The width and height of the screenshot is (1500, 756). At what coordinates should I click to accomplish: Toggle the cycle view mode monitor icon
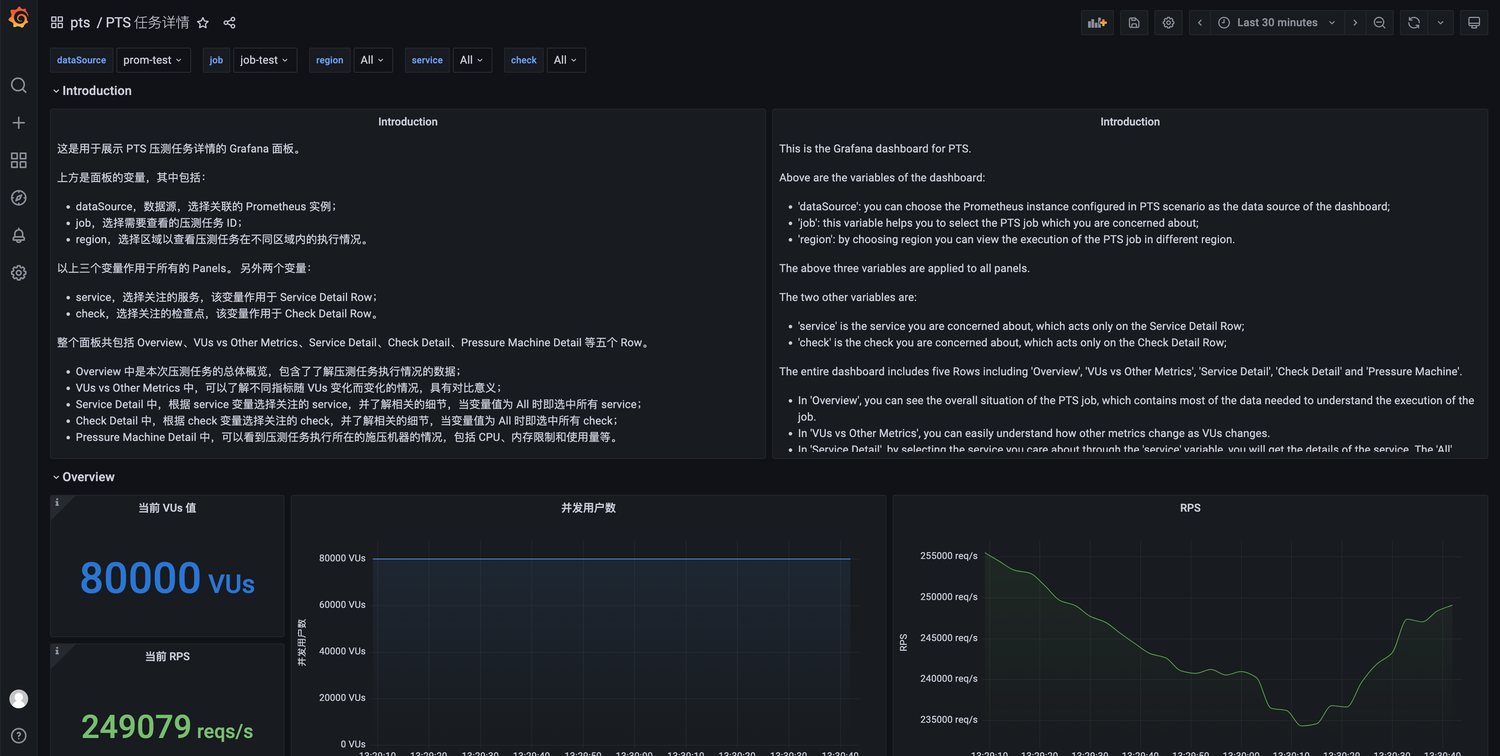point(1473,23)
